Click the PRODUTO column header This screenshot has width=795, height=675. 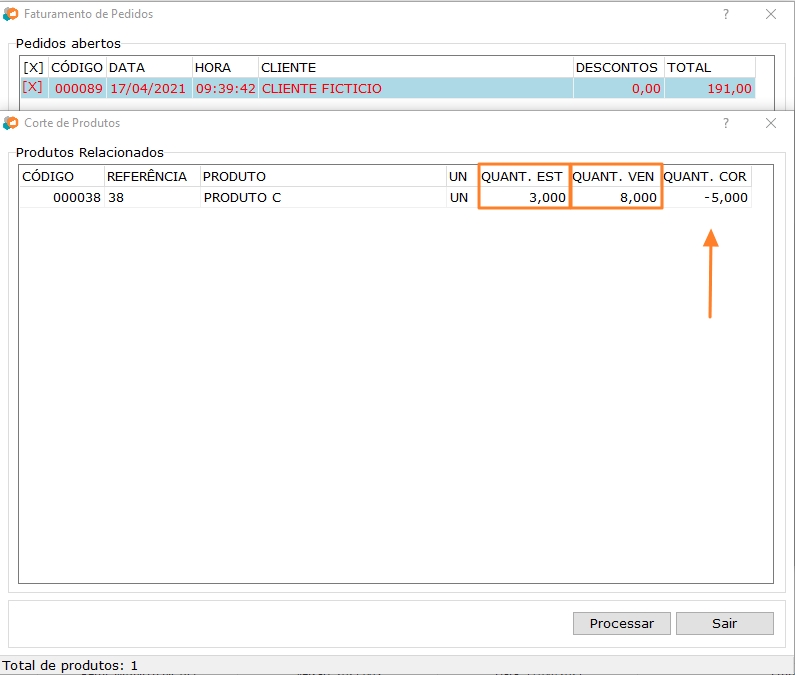pos(235,177)
